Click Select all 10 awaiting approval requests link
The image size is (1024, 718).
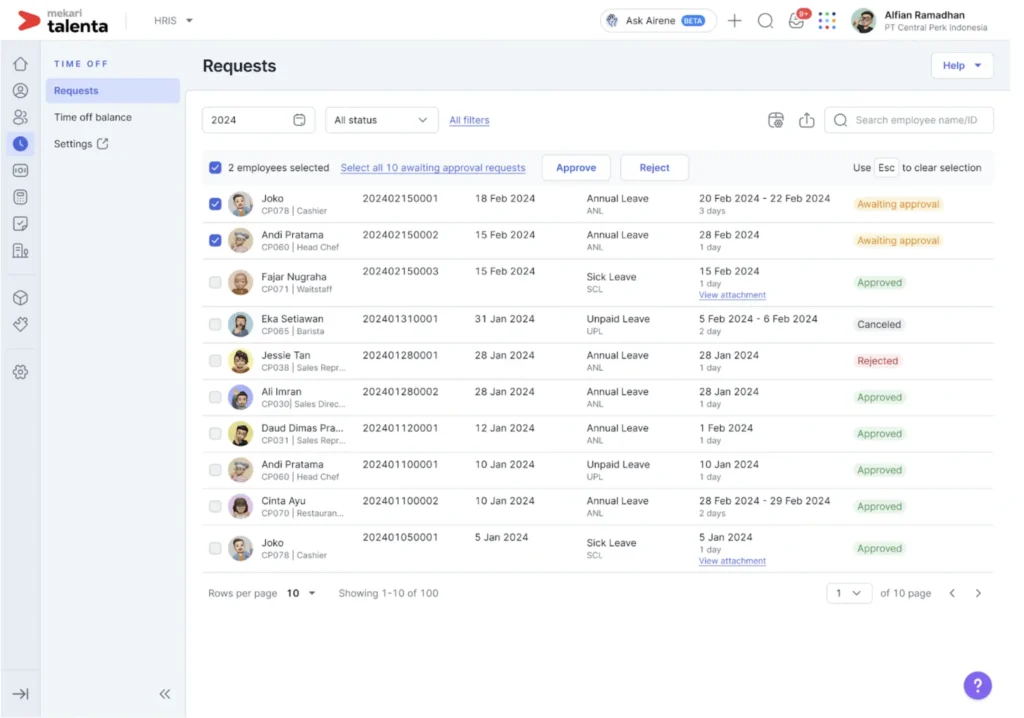[x=432, y=168]
